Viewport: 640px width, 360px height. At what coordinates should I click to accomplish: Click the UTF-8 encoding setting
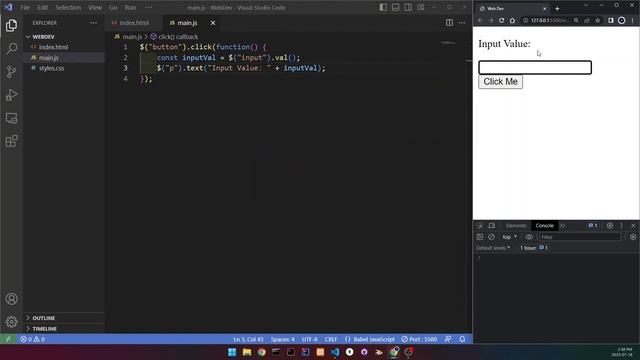click(309, 339)
